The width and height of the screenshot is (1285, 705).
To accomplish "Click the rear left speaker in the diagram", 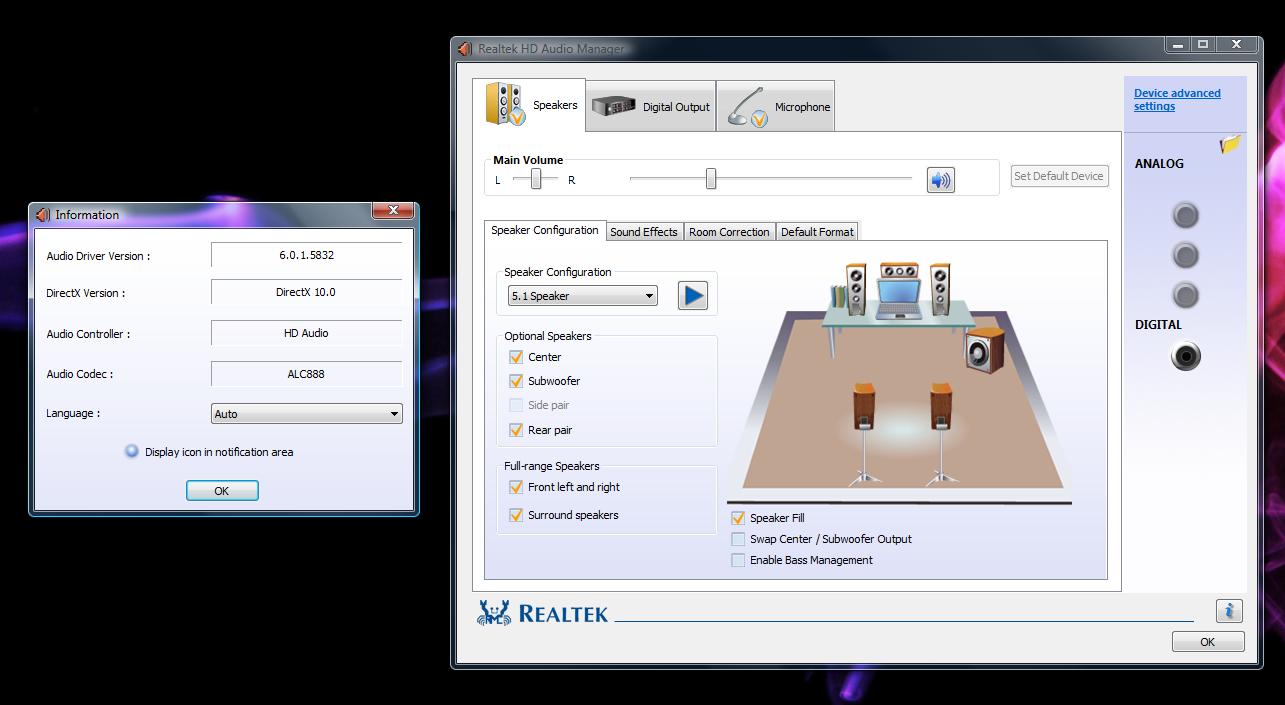I will (864, 433).
